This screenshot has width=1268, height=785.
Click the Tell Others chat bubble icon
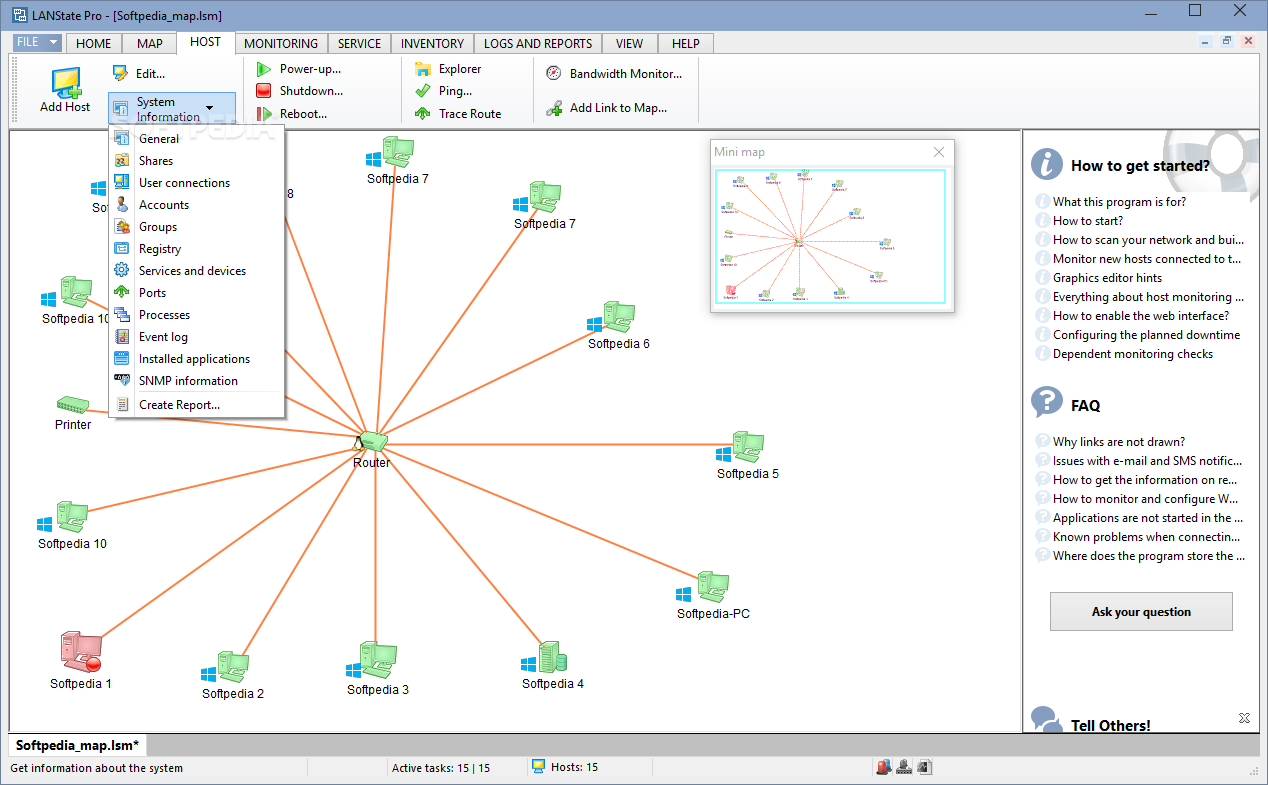pos(1046,720)
